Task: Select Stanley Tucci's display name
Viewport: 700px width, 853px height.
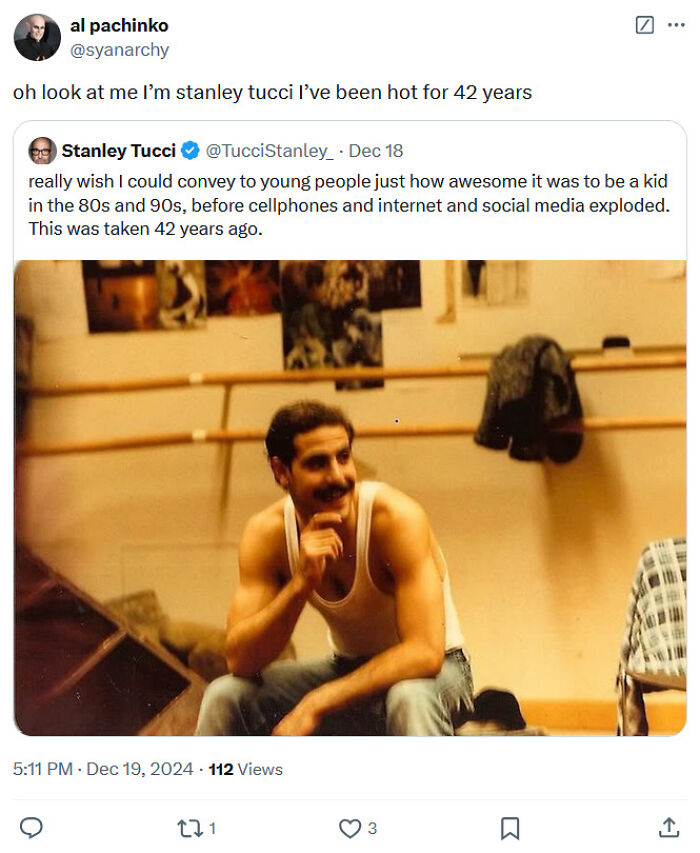Action: click(x=118, y=151)
